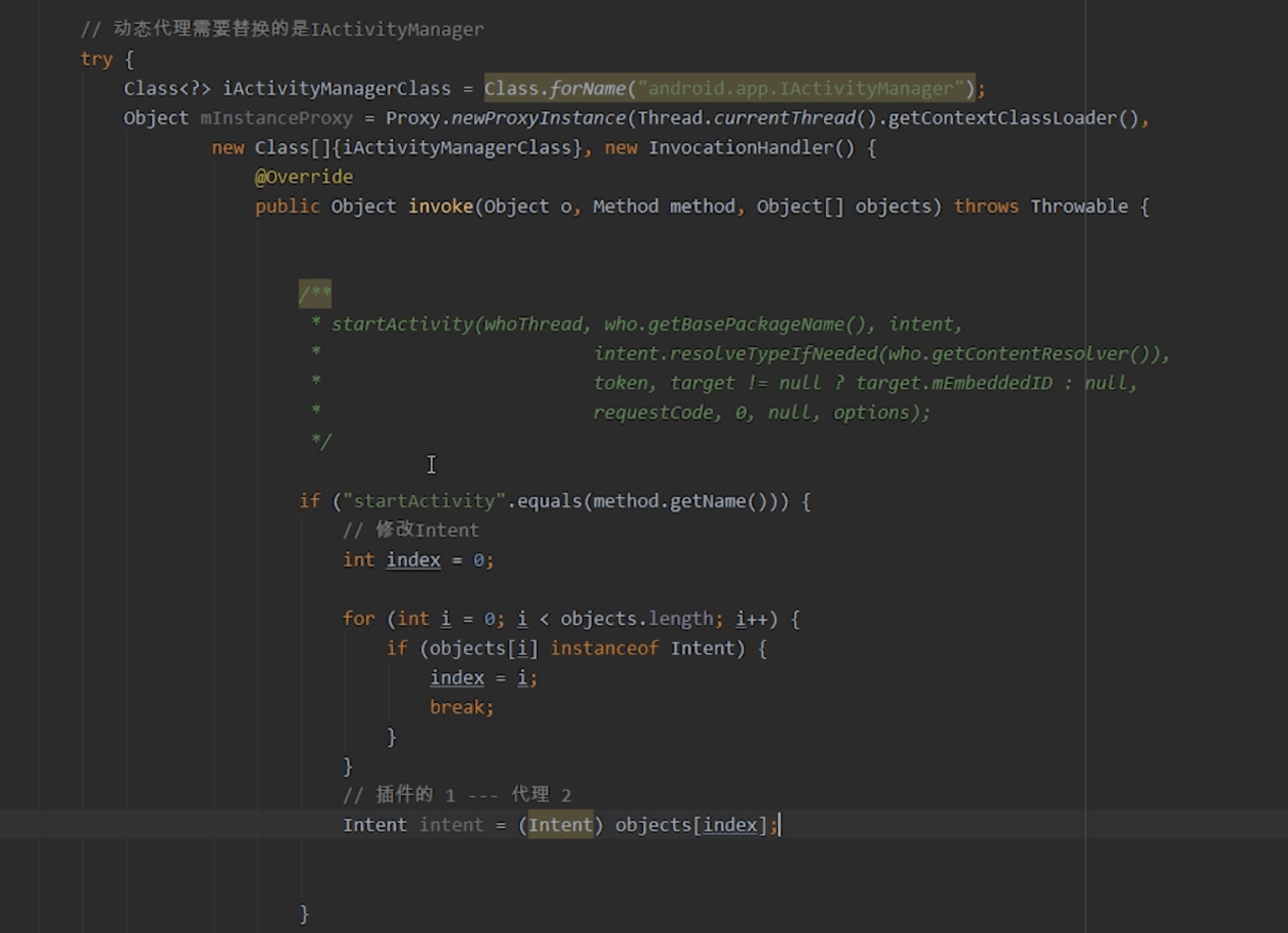Click the instanceof keyword
This screenshot has height=933, width=1288.
click(604, 648)
